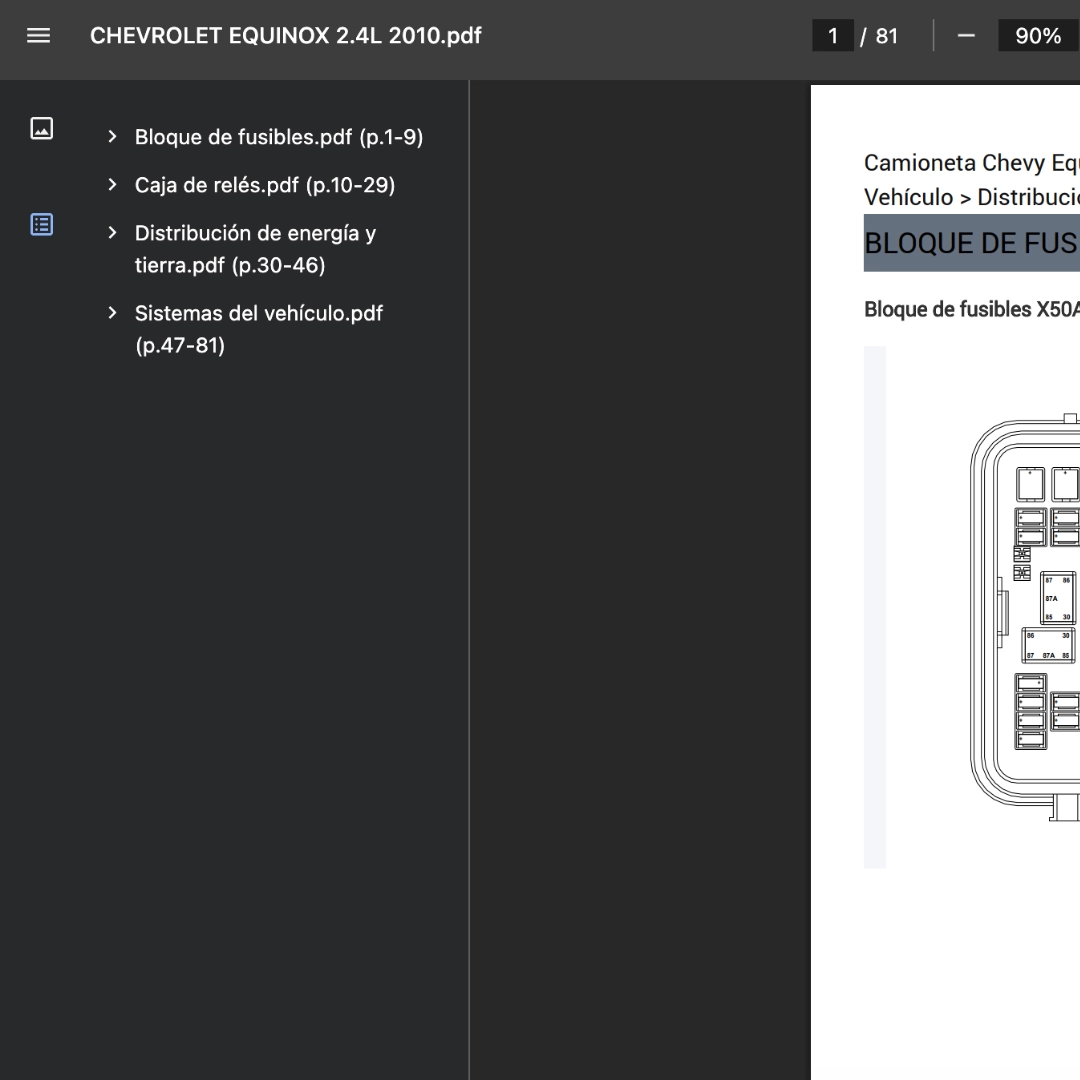Viewport: 1080px width, 1080px height.
Task: Expand the Sistemas del vehículo.pdf chevron
Action: [112, 313]
